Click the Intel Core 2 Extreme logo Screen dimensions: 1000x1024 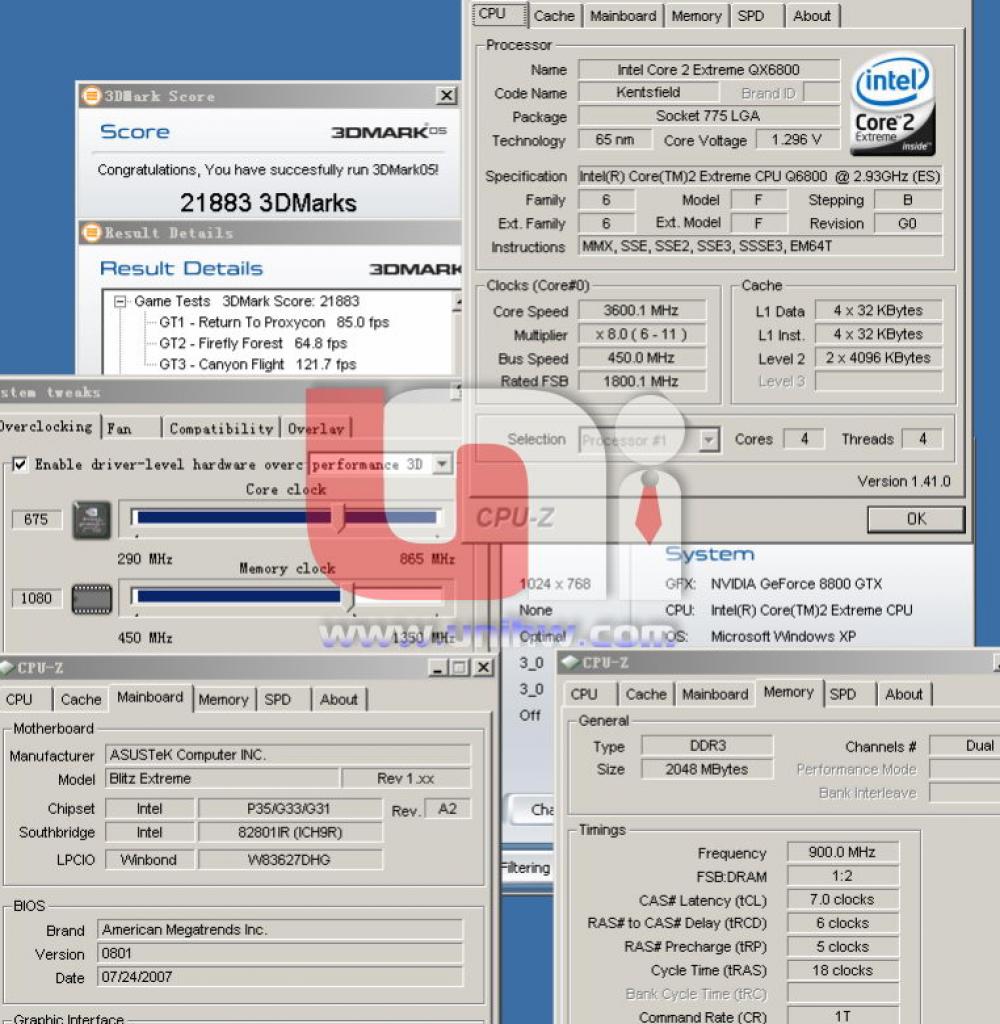click(892, 104)
